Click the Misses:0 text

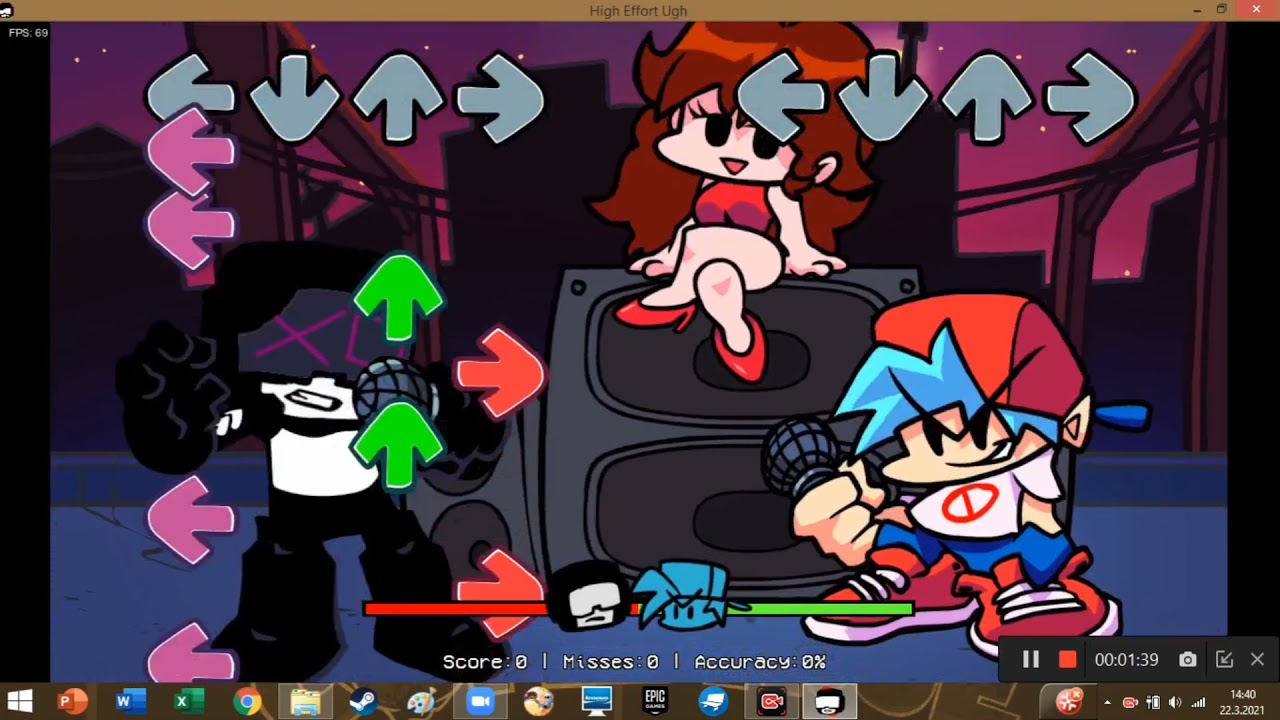[610, 662]
